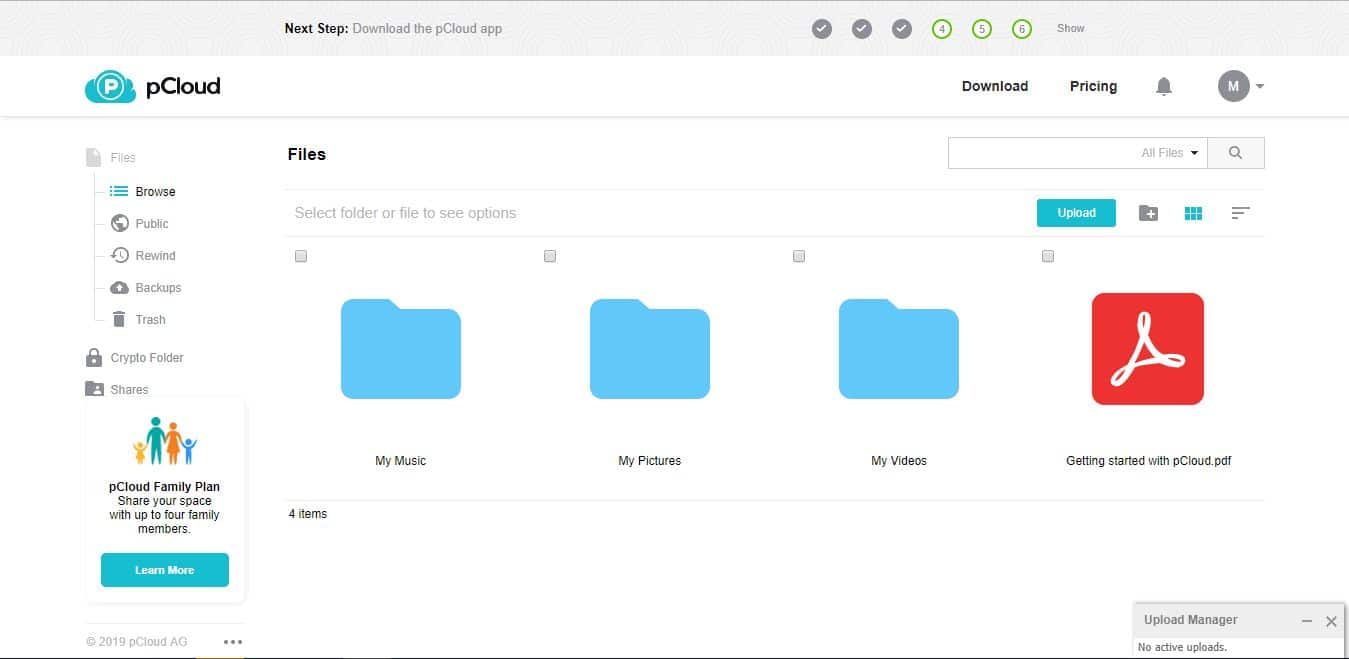1349x659 pixels.
Task: Click Getting started with pCloud.pdf name
Action: point(1148,461)
